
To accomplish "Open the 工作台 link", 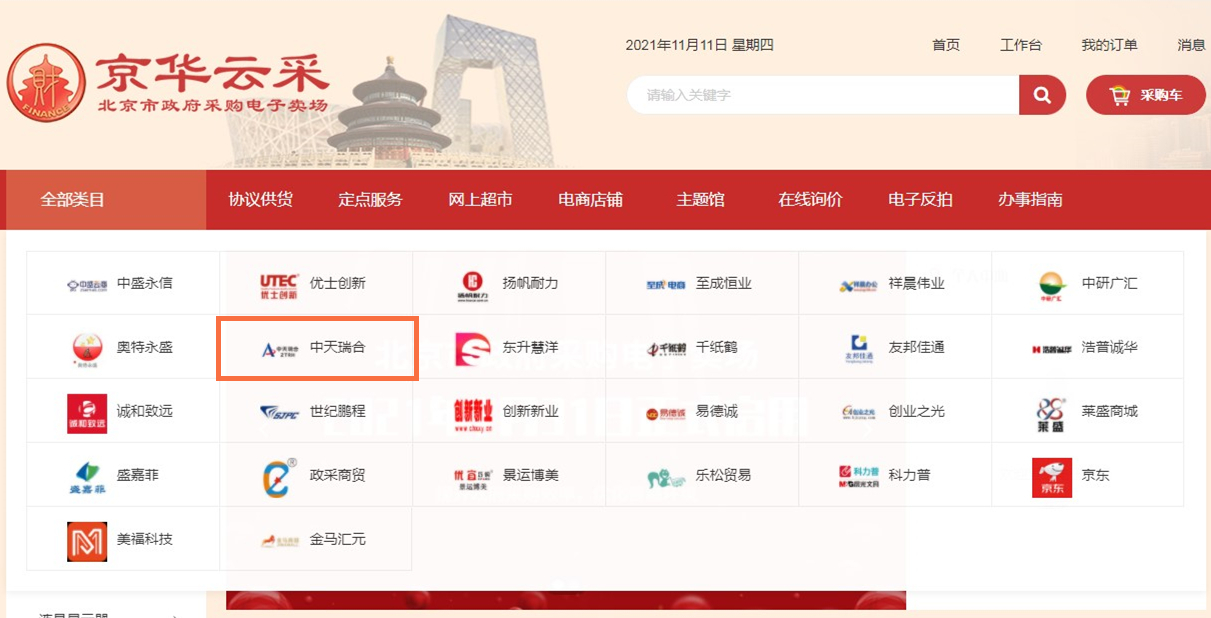I will 1020,45.
